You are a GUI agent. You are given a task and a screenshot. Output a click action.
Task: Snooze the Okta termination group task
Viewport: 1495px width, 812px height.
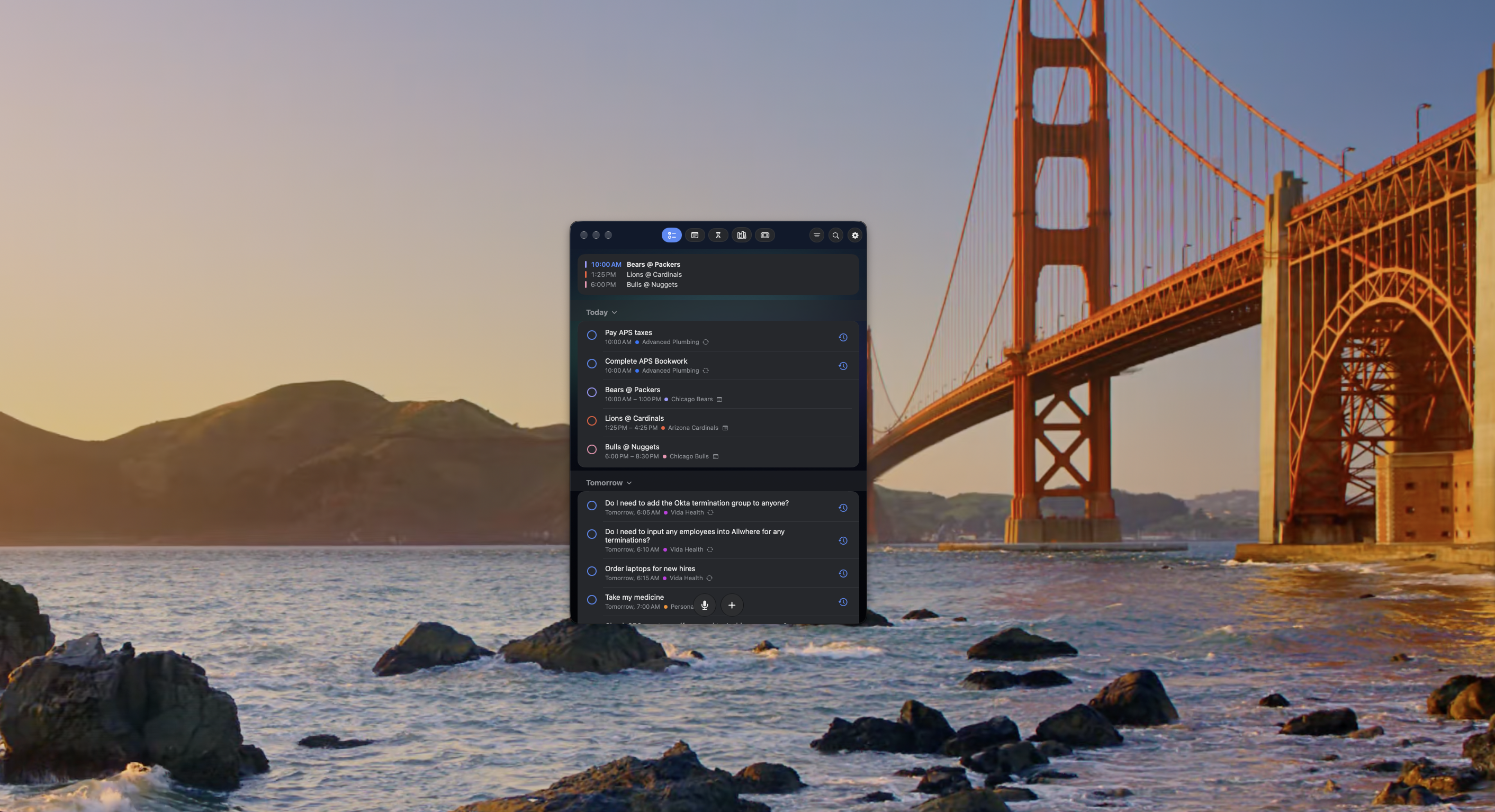843,508
